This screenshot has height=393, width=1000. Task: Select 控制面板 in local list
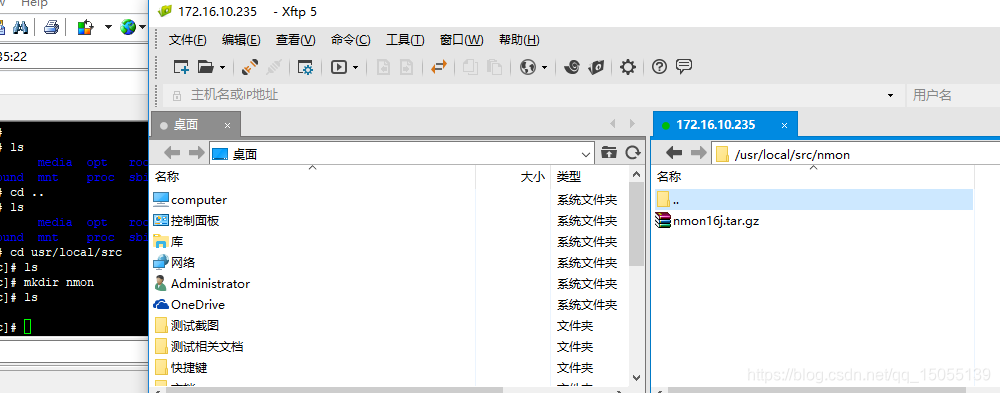(195, 221)
